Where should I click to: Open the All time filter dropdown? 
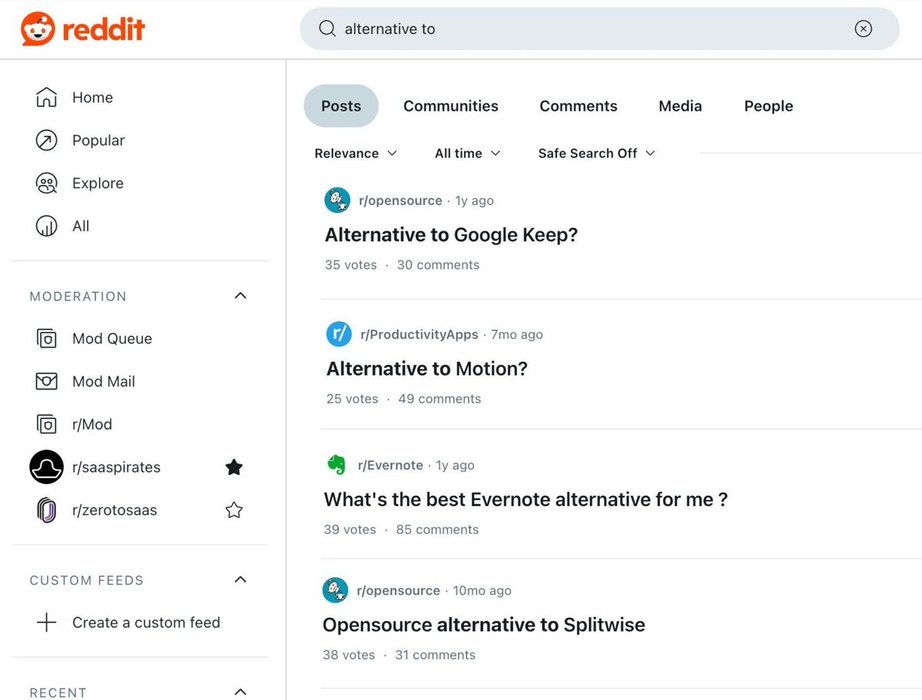tap(468, 153)
